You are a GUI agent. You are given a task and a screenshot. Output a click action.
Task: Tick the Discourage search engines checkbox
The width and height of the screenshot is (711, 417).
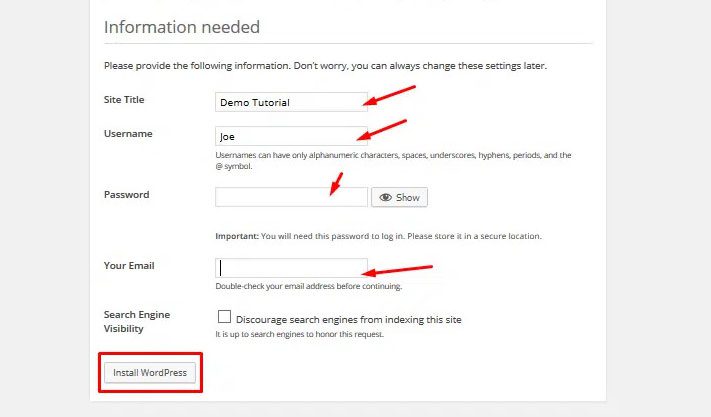pyautogui.click(x=224, y=317)
